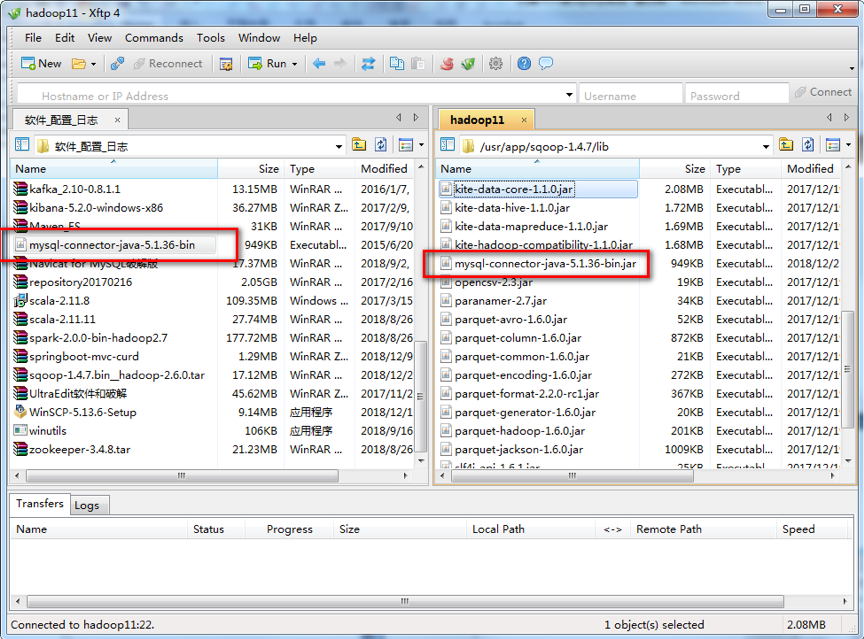Click the Run button

(x=267, y=63)
